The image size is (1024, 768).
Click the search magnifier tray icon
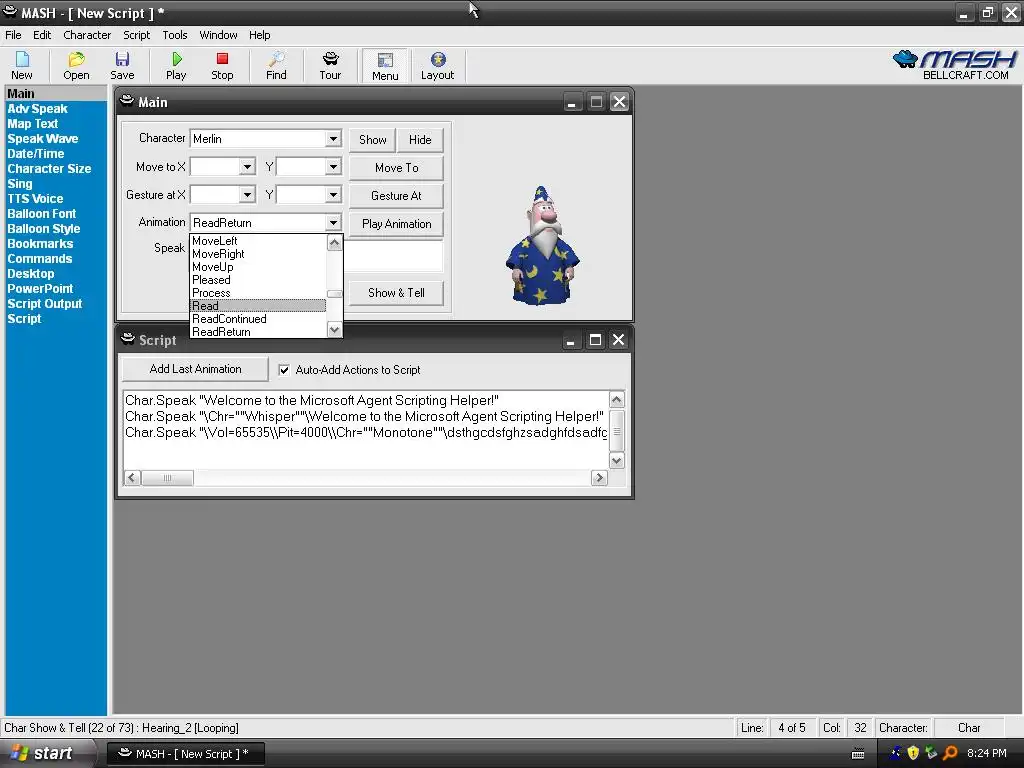(x=950, y=753)
